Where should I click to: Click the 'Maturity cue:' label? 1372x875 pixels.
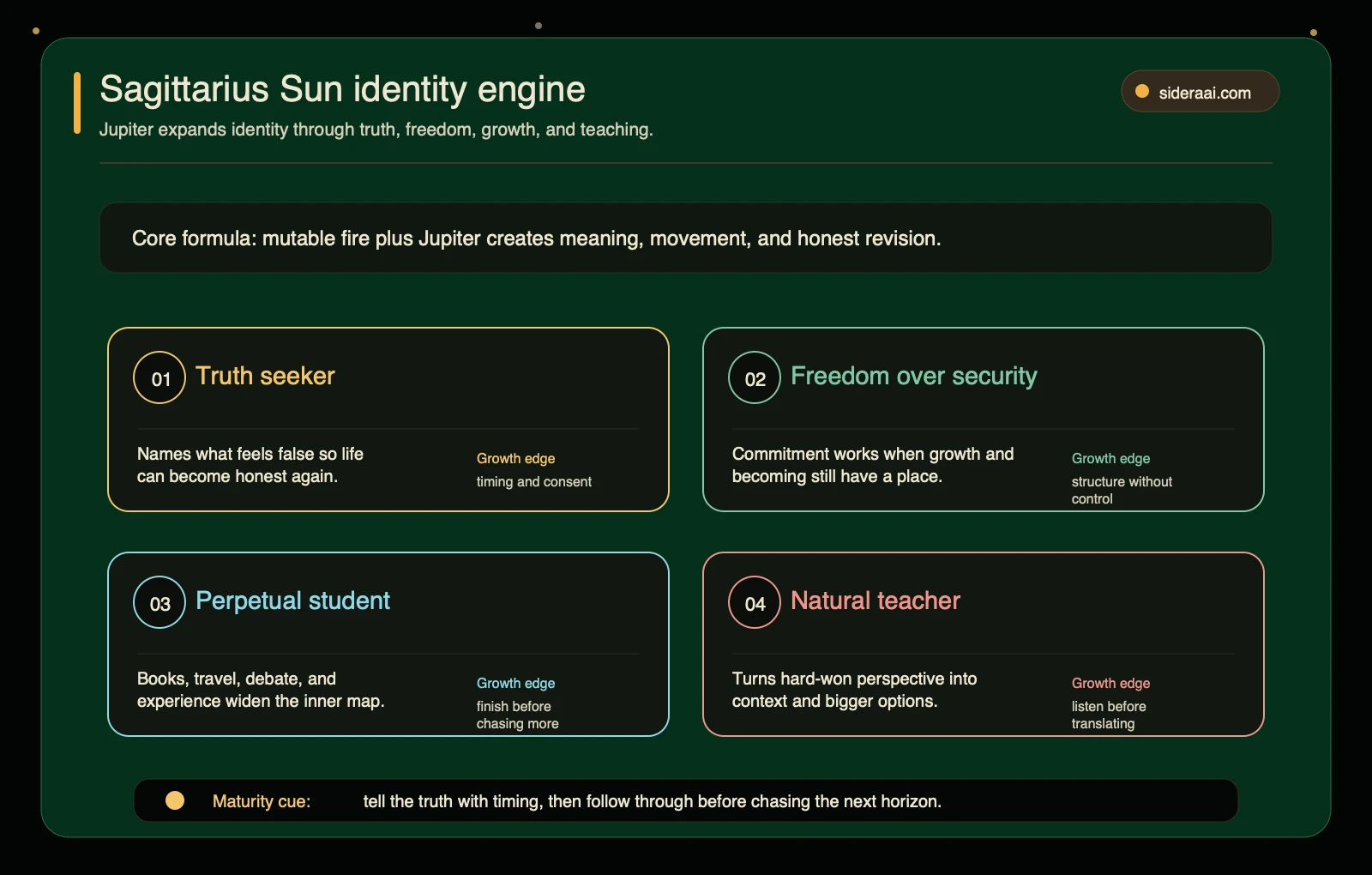click(x=262, y=801)
